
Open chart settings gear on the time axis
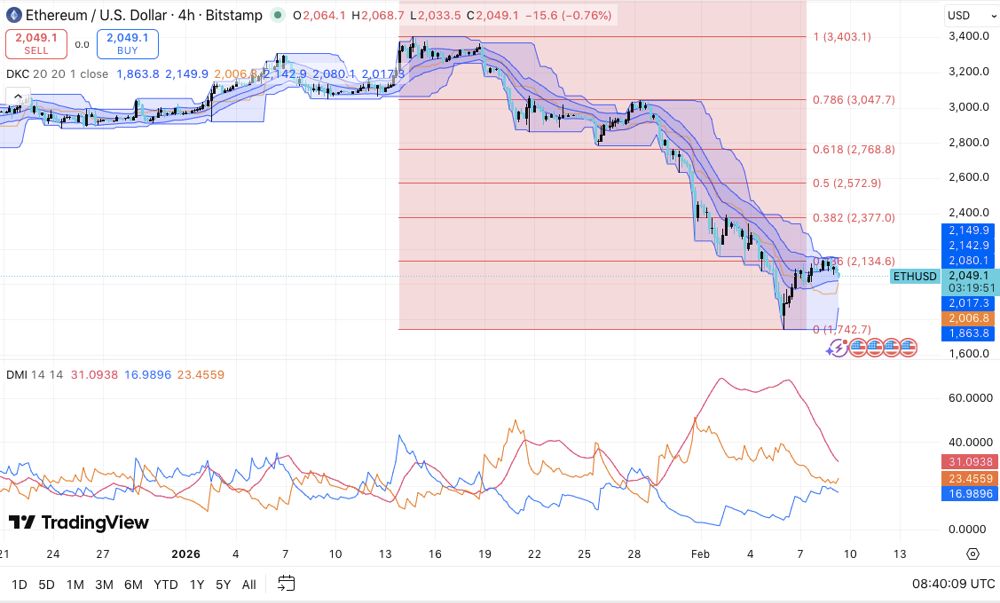(973, 554)
